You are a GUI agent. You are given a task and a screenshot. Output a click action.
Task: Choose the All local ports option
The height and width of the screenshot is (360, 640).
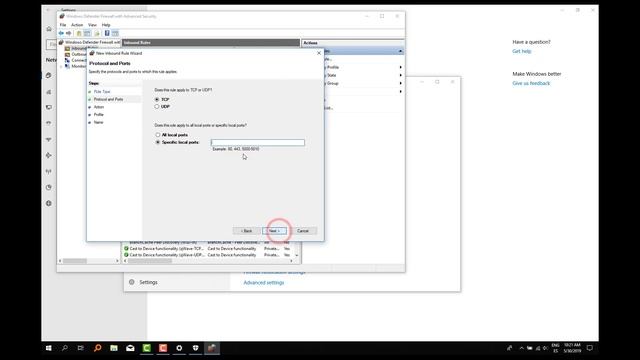[158, 135]
